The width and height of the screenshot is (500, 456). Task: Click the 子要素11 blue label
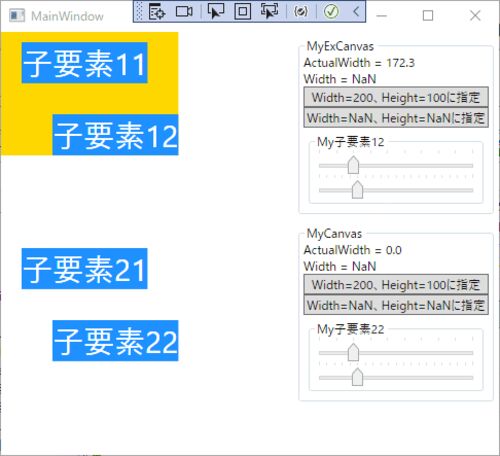[85, 63]
